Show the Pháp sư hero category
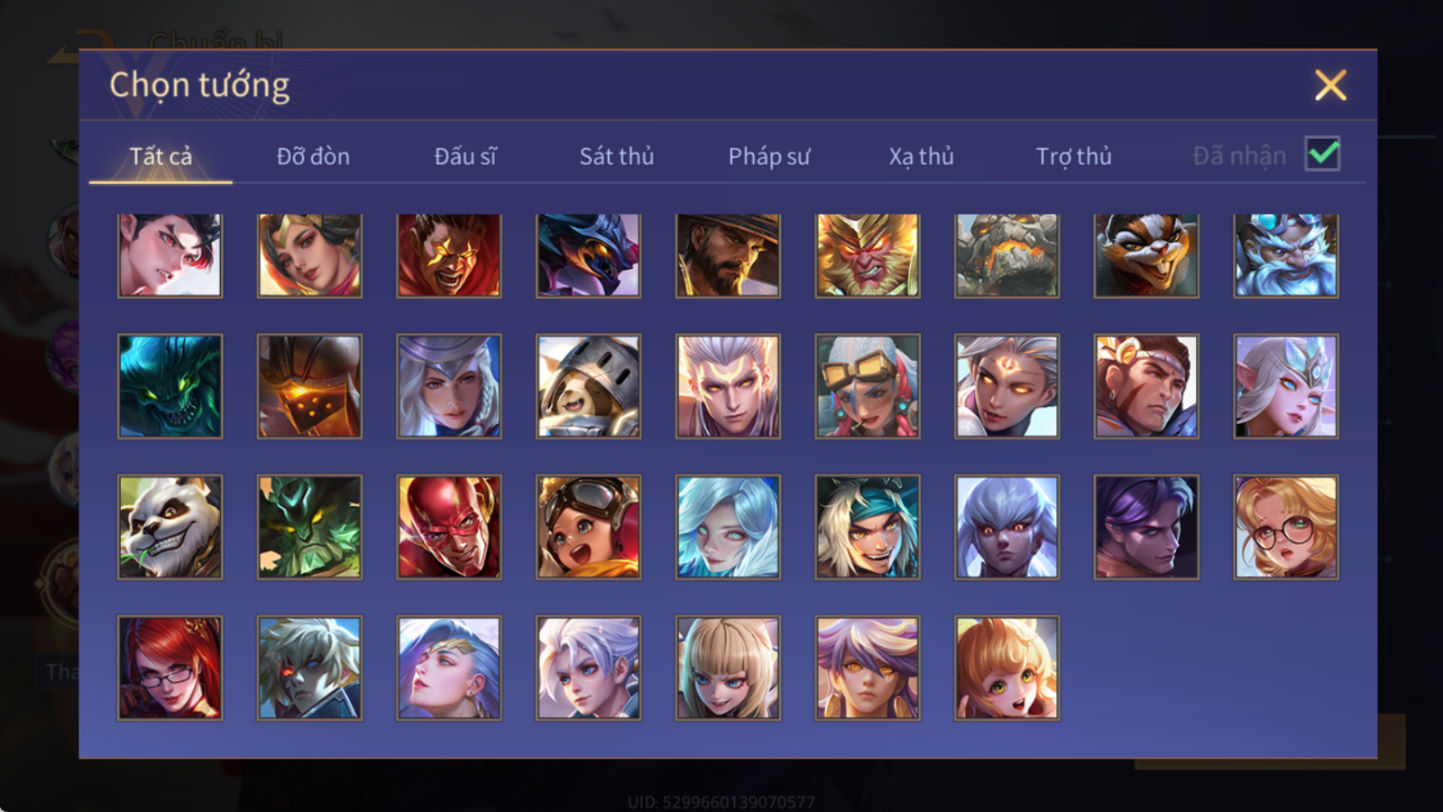Viewport: 1443px width, 812px height. pos(769,156)
